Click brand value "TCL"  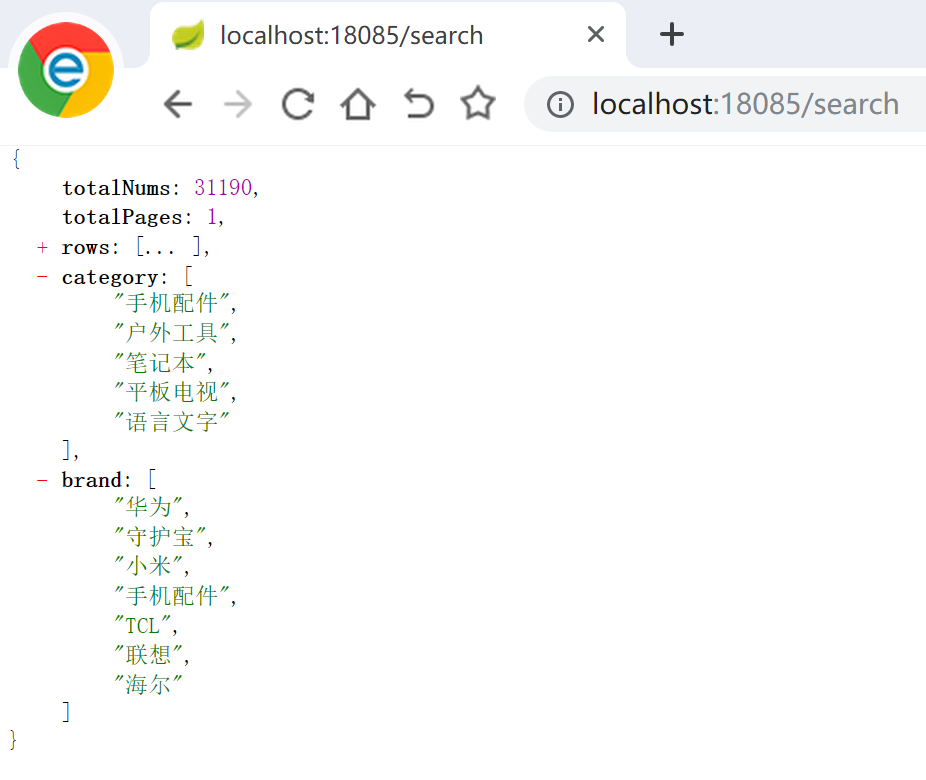pyautogui.click(x=142, y=625)
